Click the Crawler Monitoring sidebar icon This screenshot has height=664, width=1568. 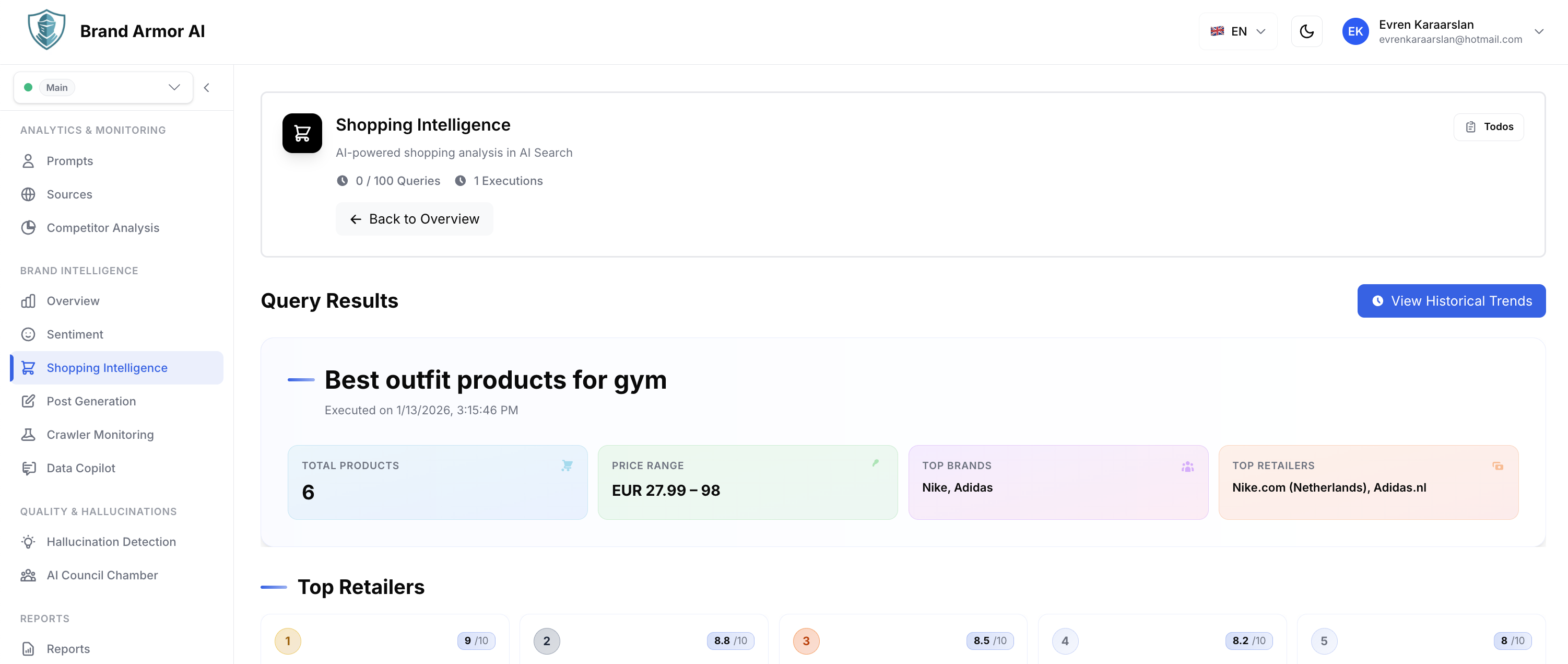pos(28,434)
